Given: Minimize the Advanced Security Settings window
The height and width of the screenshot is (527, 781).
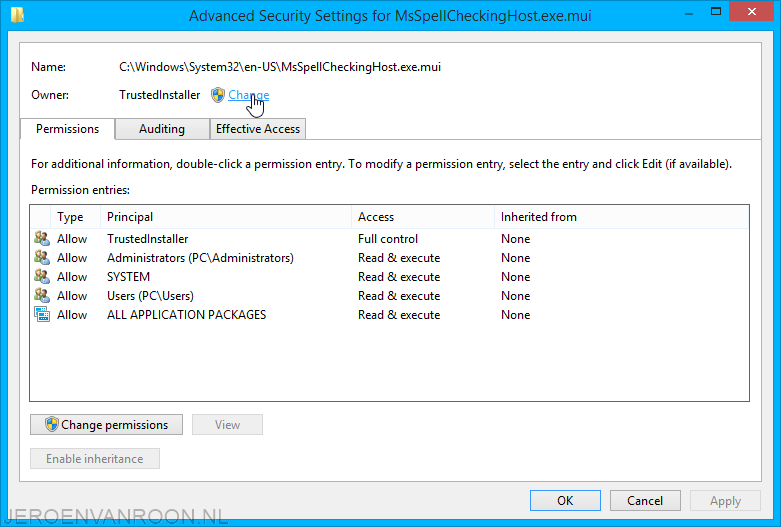Looking at the screenshot, I should click(x=689, y=12).
